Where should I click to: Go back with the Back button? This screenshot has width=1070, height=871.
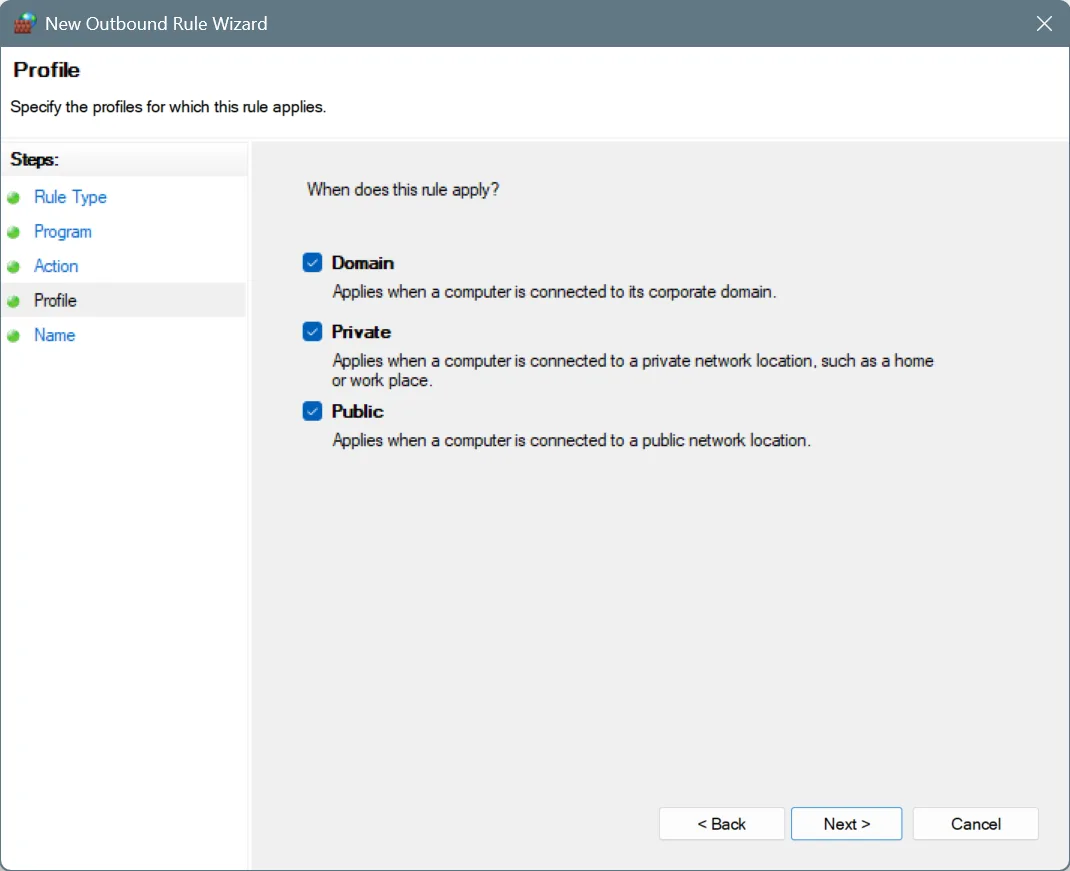tap(721, 824)
